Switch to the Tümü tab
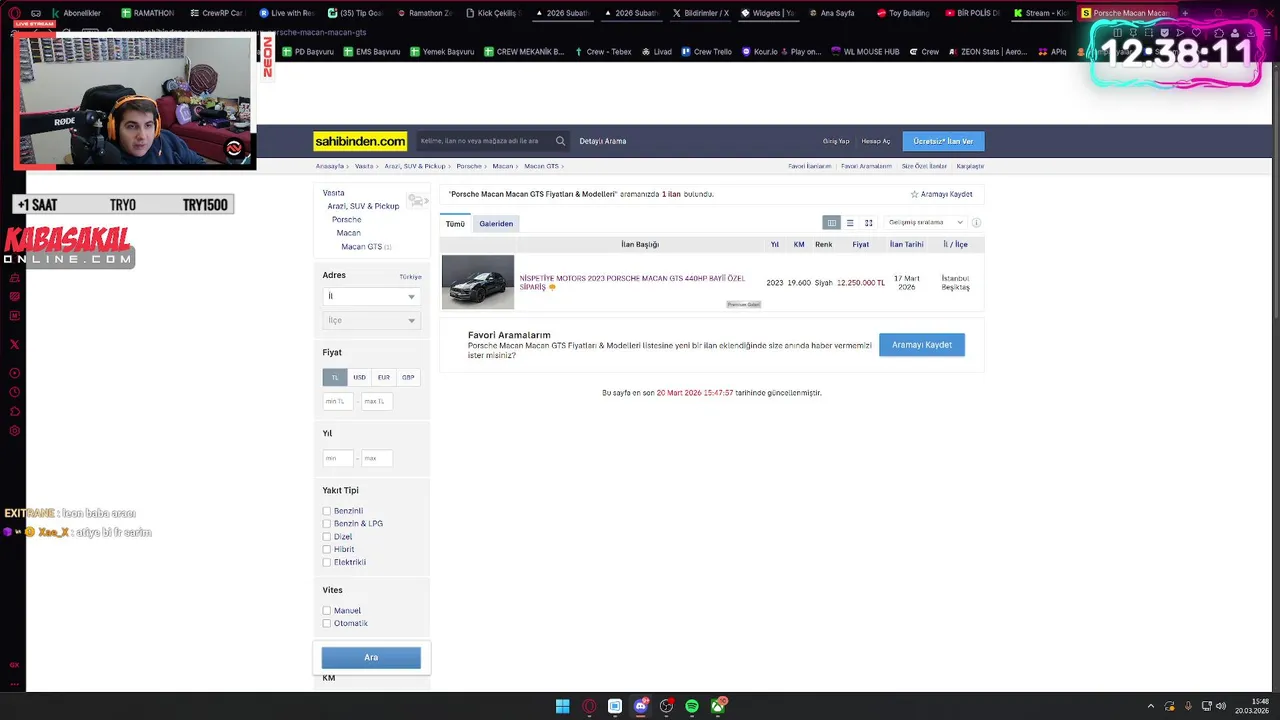Viewport: 1280px width, 720px height. click(455, 223)
